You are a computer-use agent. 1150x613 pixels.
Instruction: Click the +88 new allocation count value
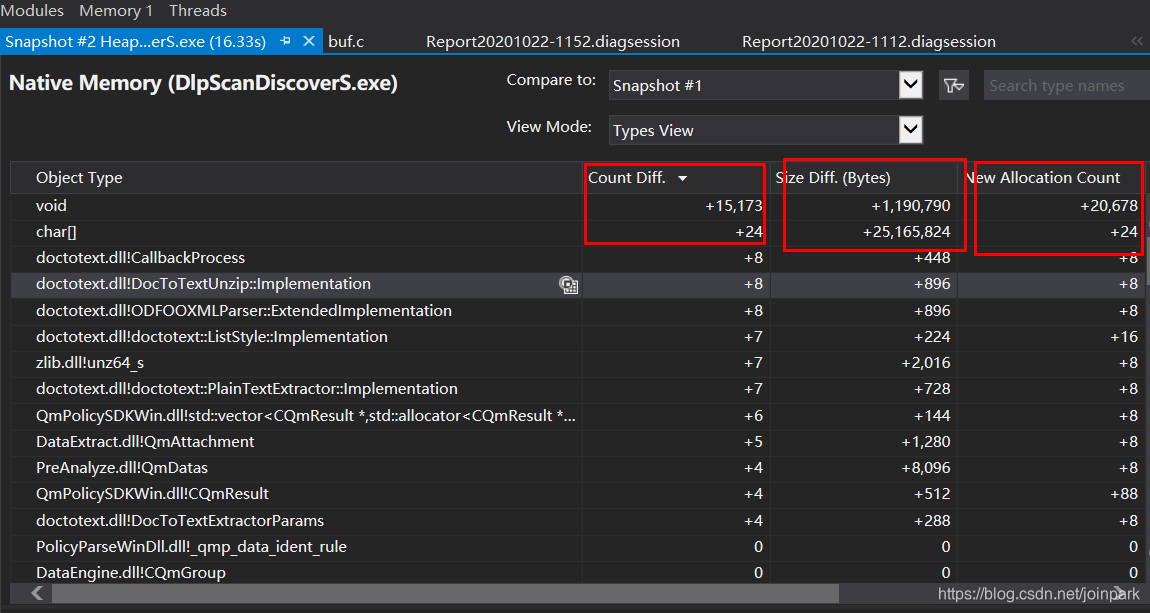coord(1124,494)
